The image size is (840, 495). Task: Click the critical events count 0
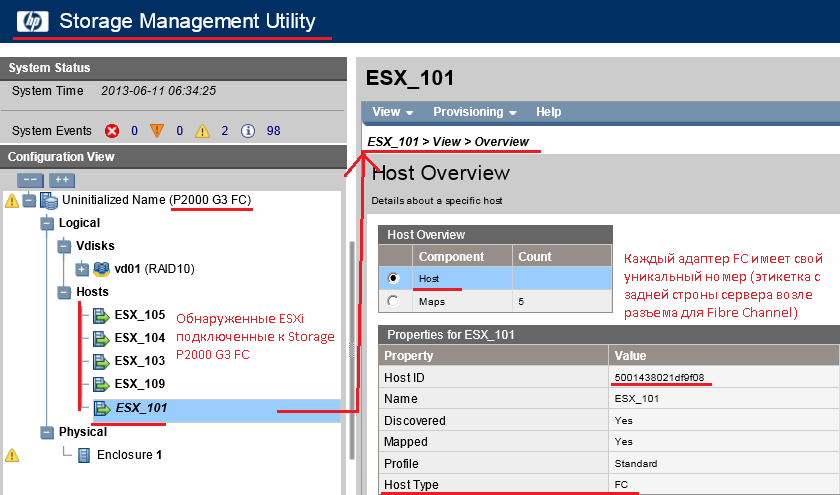(x=134, y=131)
